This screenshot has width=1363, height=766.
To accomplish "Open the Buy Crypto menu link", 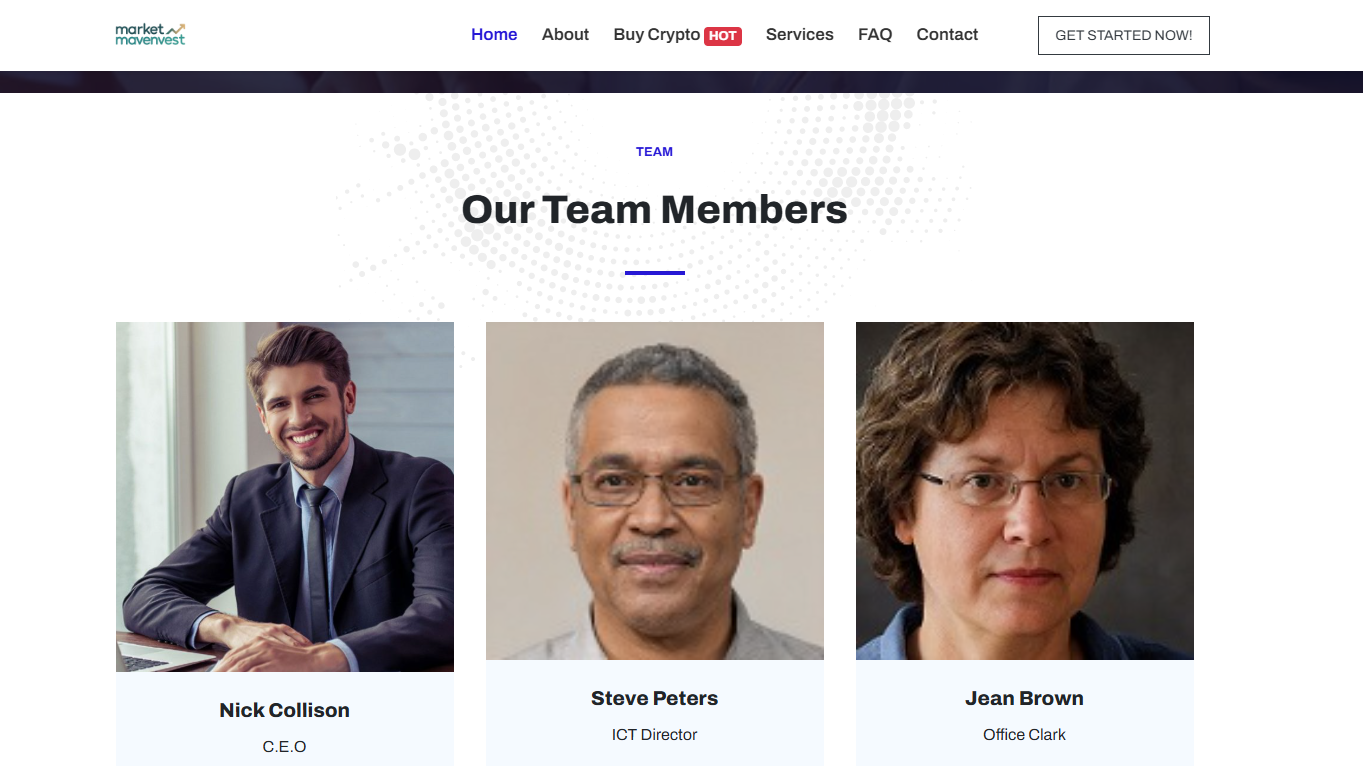I will (x=656, y=35).
